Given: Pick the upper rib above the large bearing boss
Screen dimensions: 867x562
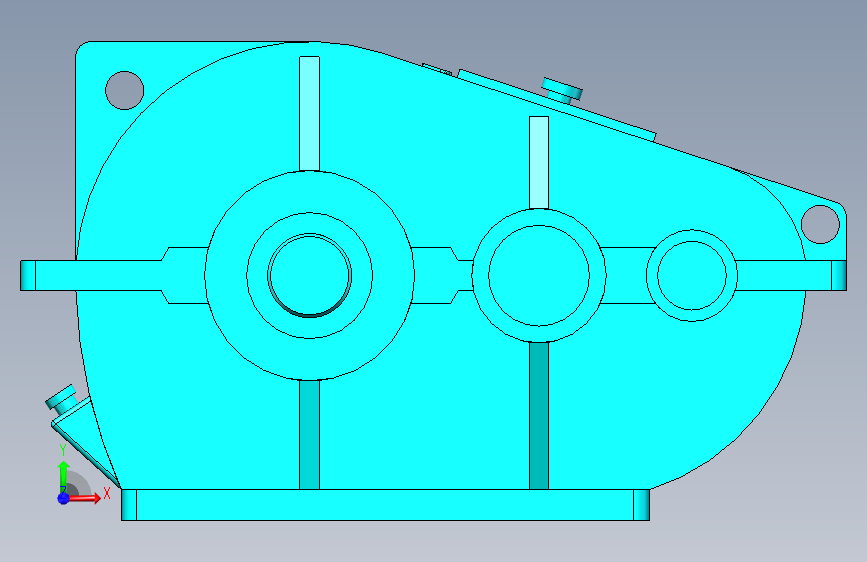Looking at the screenshot, I should pos(310,113).
